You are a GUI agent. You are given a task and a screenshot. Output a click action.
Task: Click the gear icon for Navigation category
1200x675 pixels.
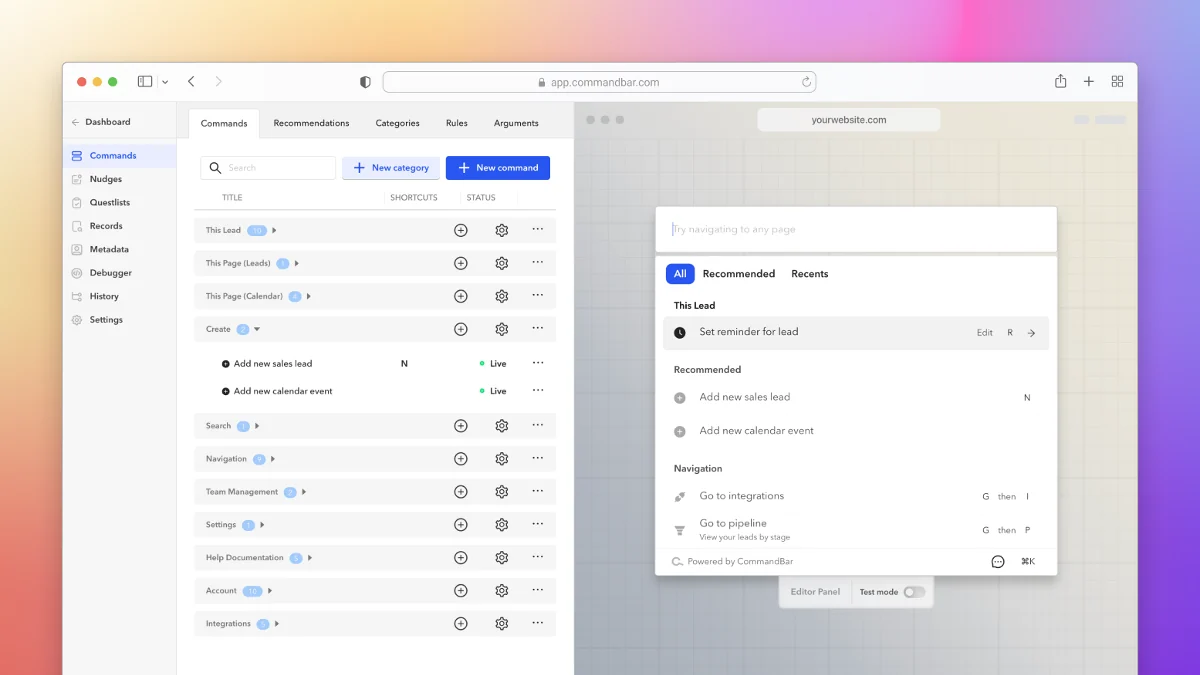tap(502, 459)
